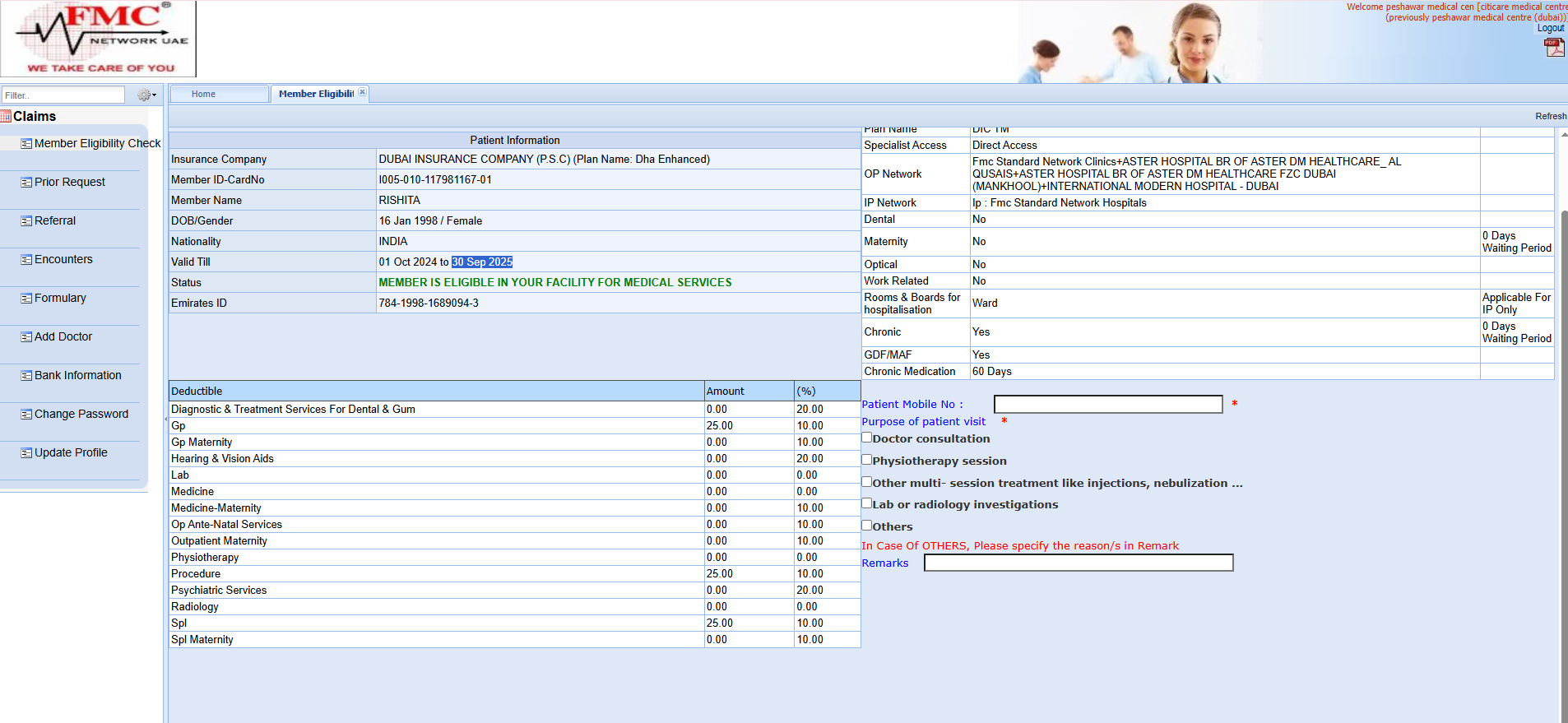Open the filter settings gear dropdown
The height and width of the screenshot is (723, 1568).
146,95
